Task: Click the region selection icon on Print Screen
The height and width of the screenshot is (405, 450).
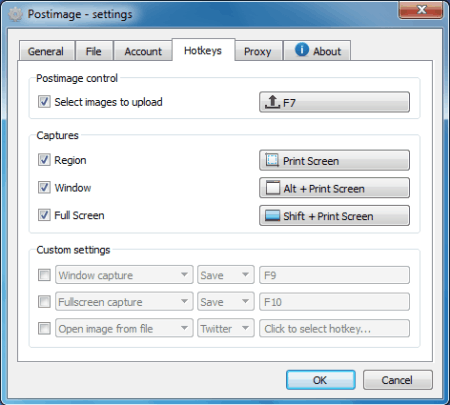Action: [x=272, y=160]
